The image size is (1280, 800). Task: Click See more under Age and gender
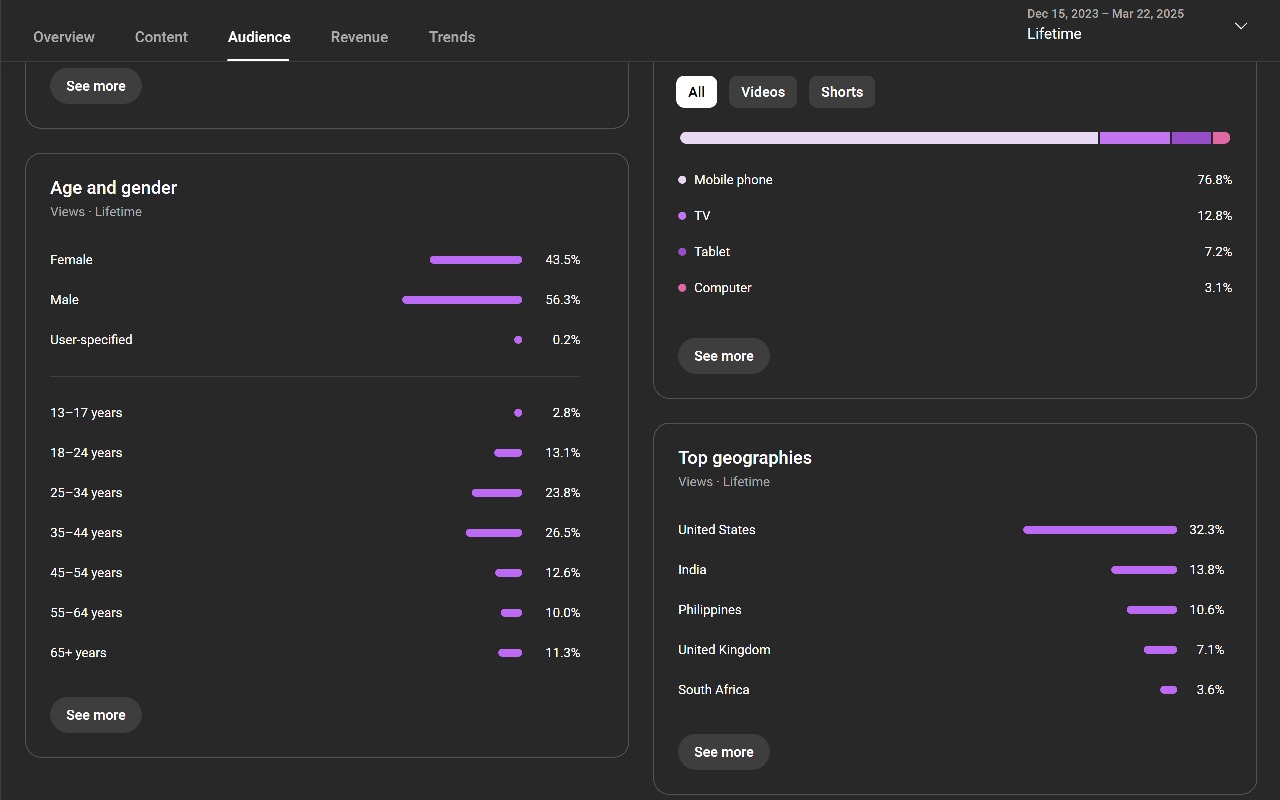click(x=96, y=715)
